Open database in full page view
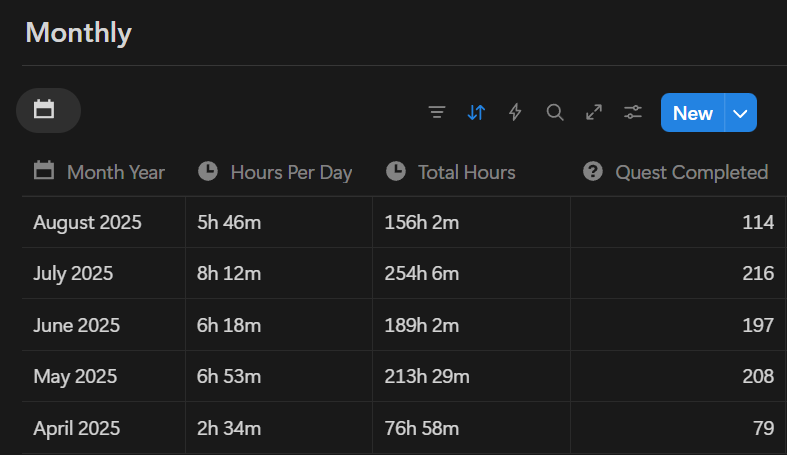This screenshot has width=787, height=455. [x=594, y=113]
